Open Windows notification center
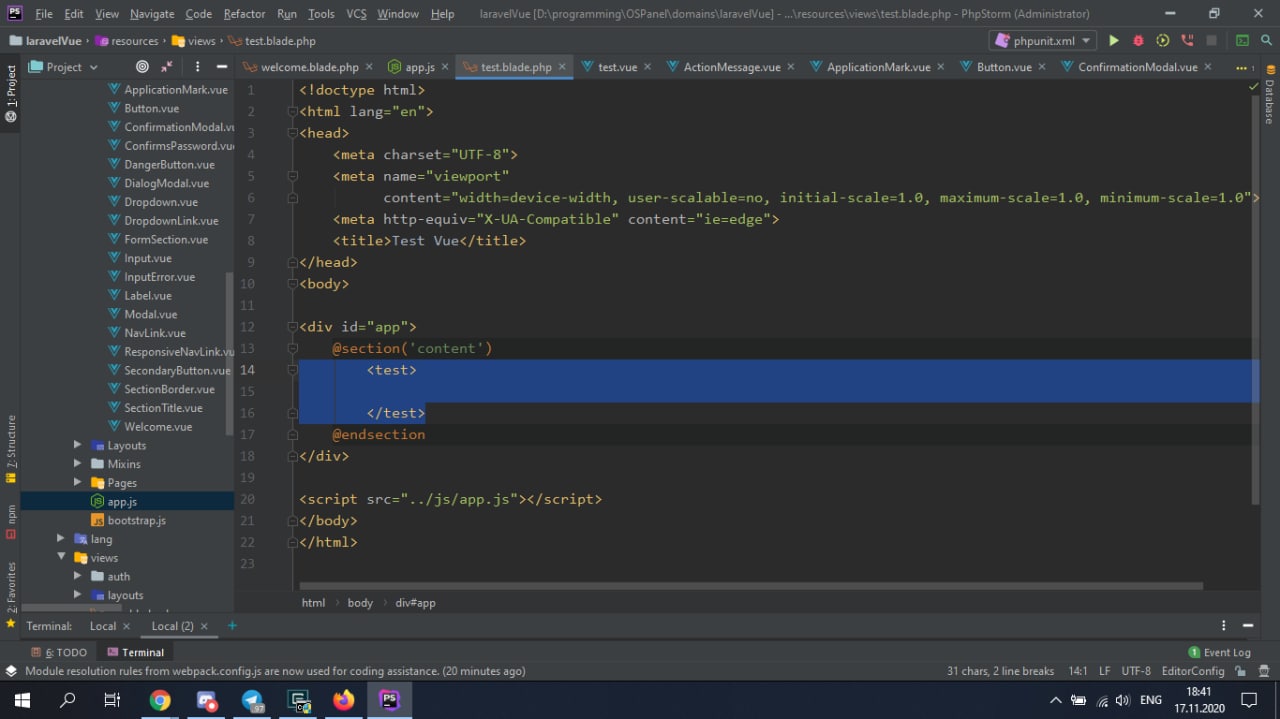The height and width of the screenshot is (719, 1280). click(x=1249, y=700)
